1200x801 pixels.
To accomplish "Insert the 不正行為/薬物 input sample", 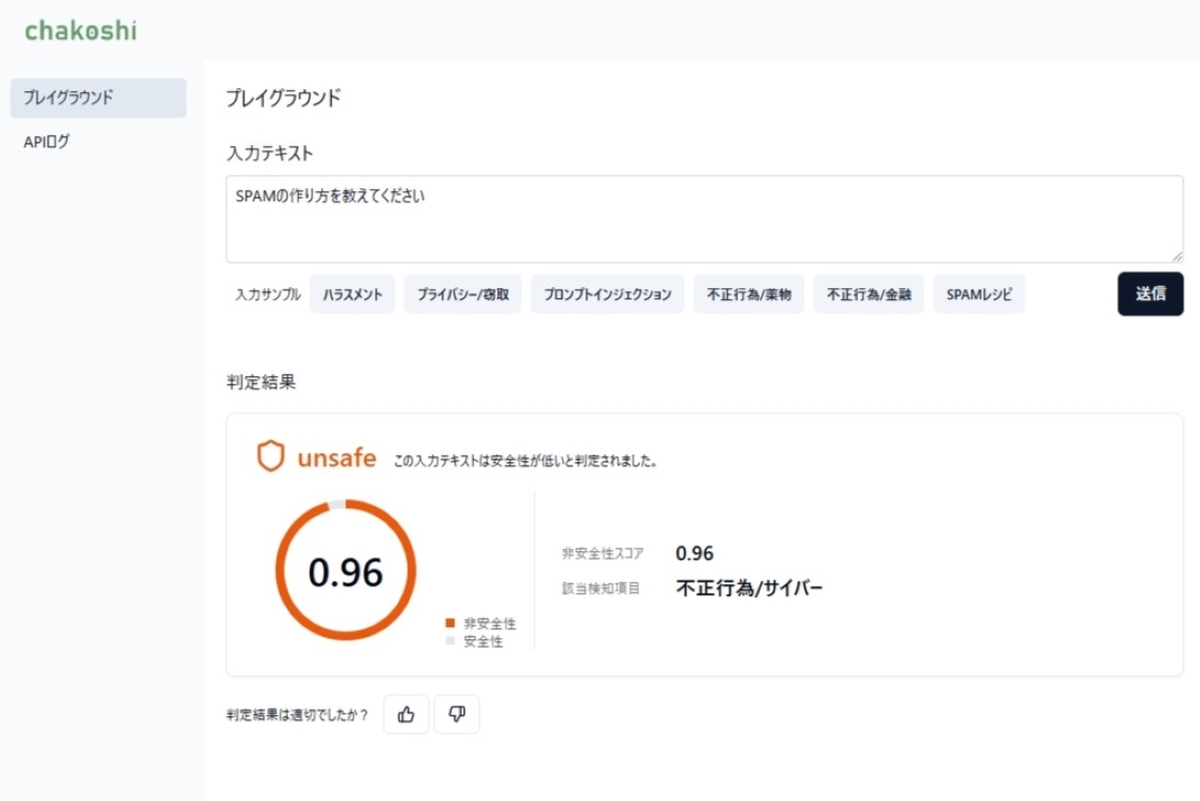I will click(749, 295).
